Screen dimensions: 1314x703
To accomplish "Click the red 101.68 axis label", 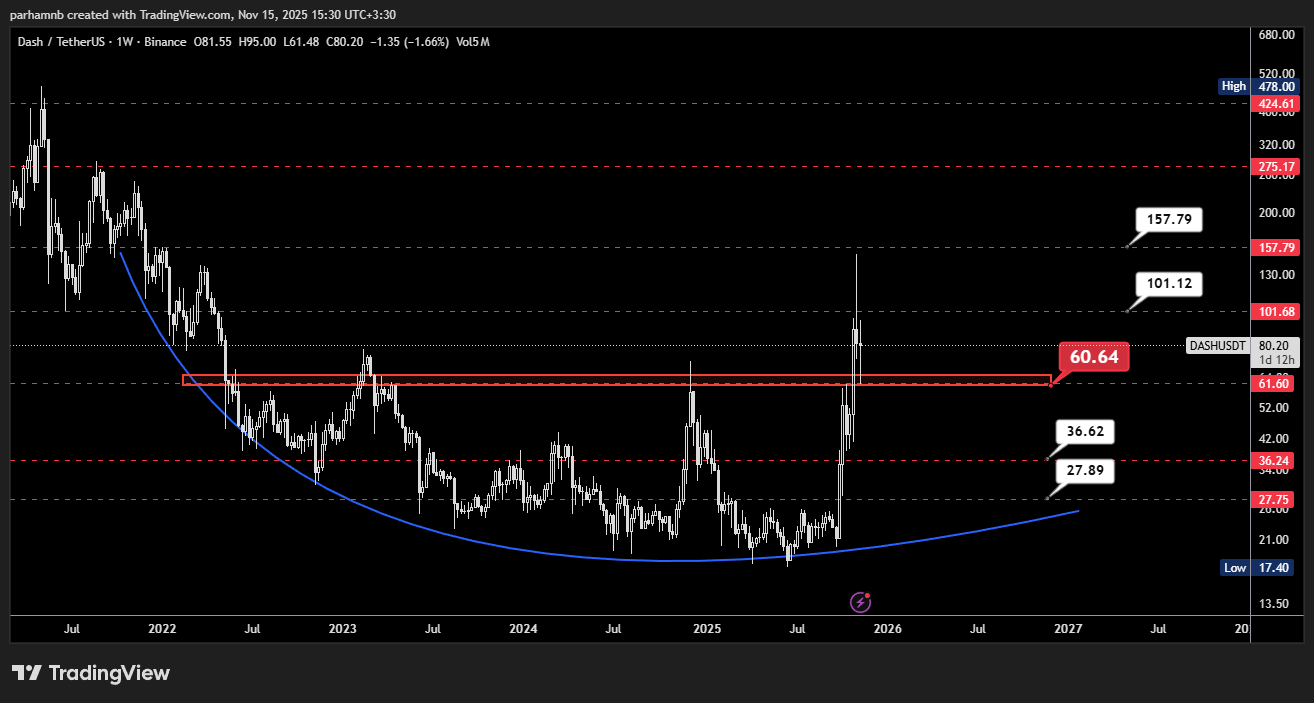I will coord(1277,312).
